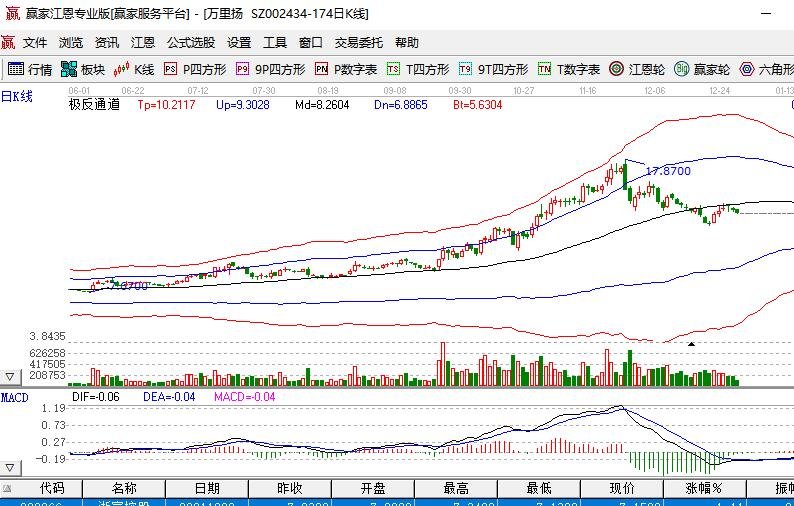Screen dimensions: 794x506
Task: Open the 板块 sectors view
Action: coord(83,69)
